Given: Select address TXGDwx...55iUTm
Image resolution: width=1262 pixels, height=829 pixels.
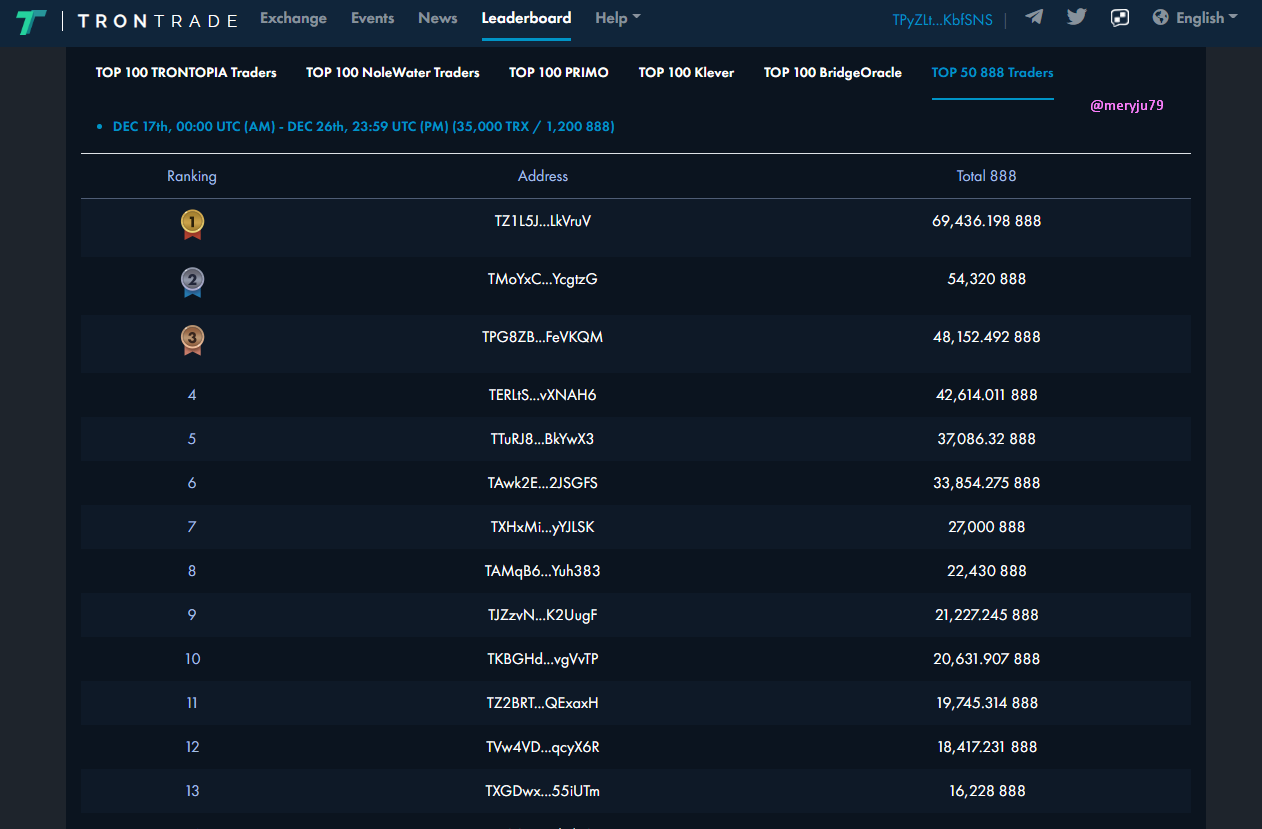Looking at the screenshot, I should click(543, 791).
